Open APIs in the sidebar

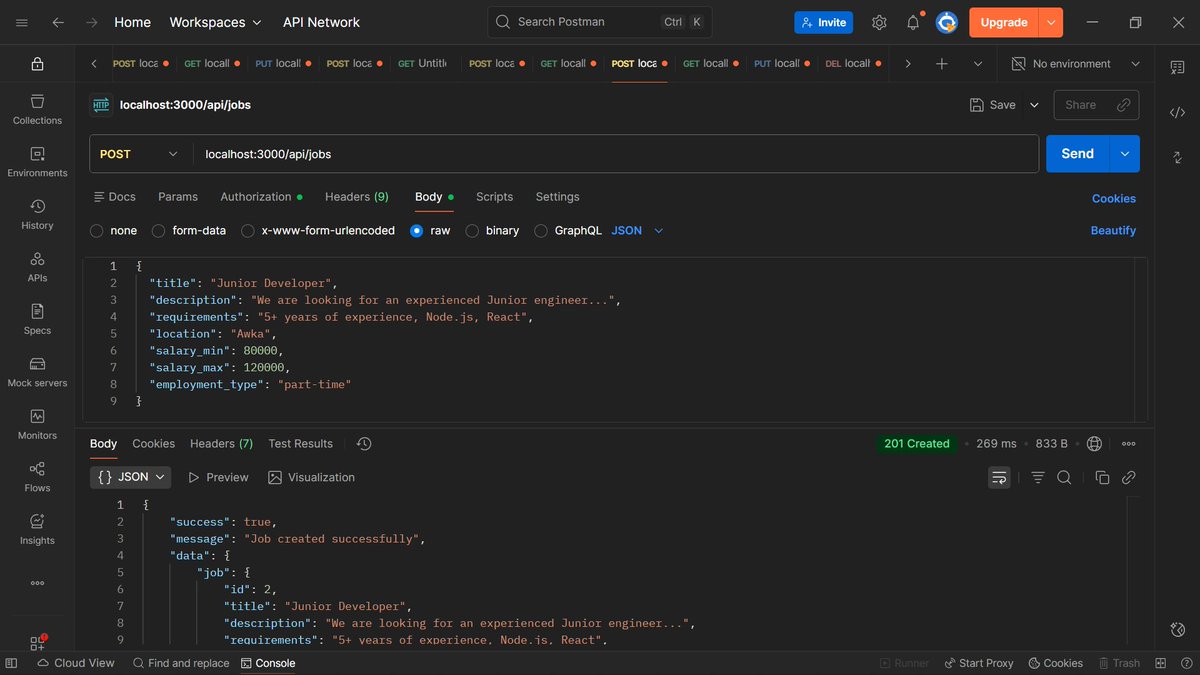[37, 267]
